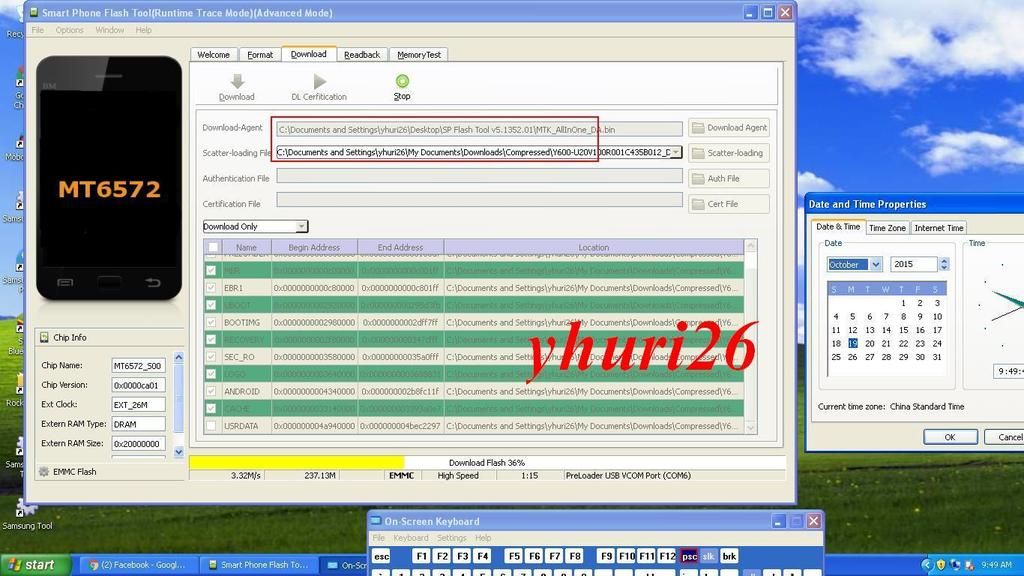
Task: Open the Time Zone tab
Action: tap(886, 228)
